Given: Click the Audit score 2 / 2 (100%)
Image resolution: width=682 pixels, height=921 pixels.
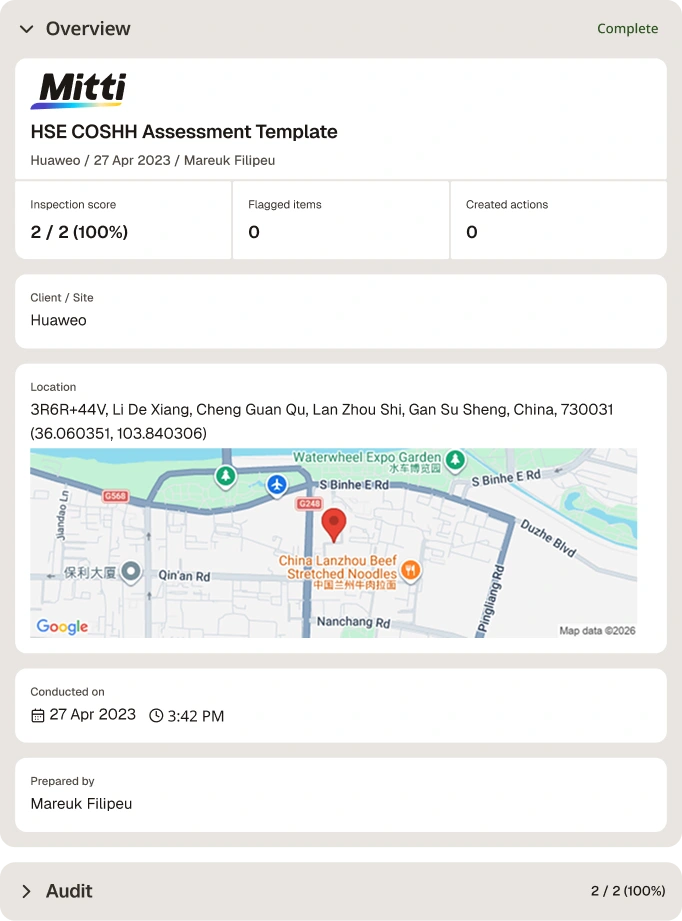Looking at the screenshot, I should 628,891.
